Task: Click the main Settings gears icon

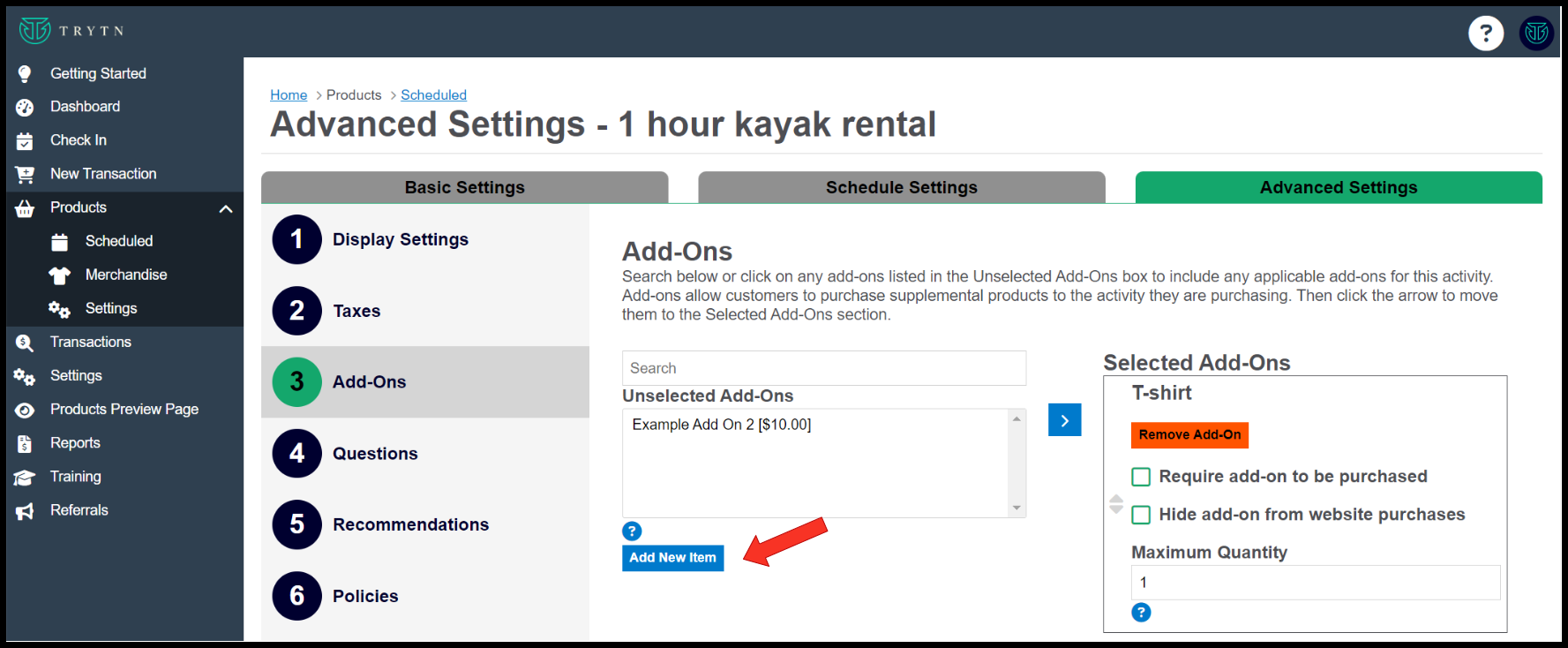Action: coord(25,376)
